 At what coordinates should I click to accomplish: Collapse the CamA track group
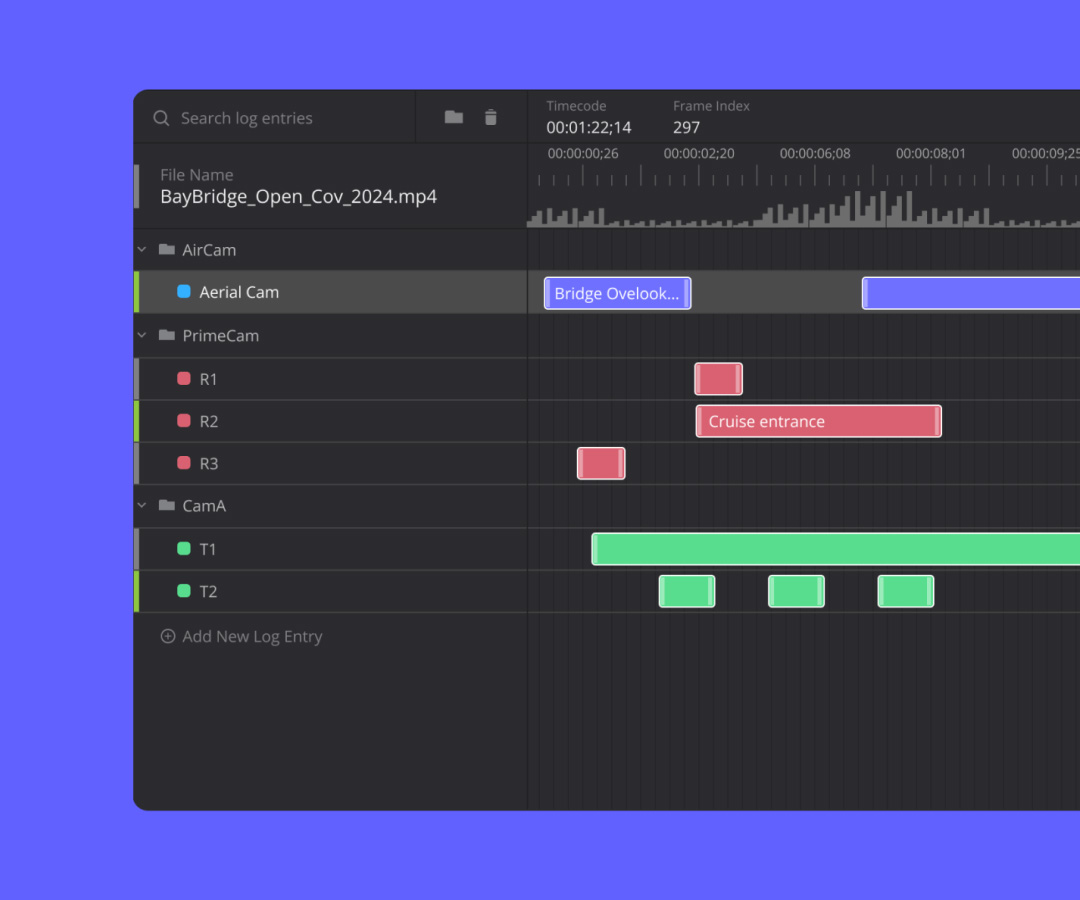141,505
